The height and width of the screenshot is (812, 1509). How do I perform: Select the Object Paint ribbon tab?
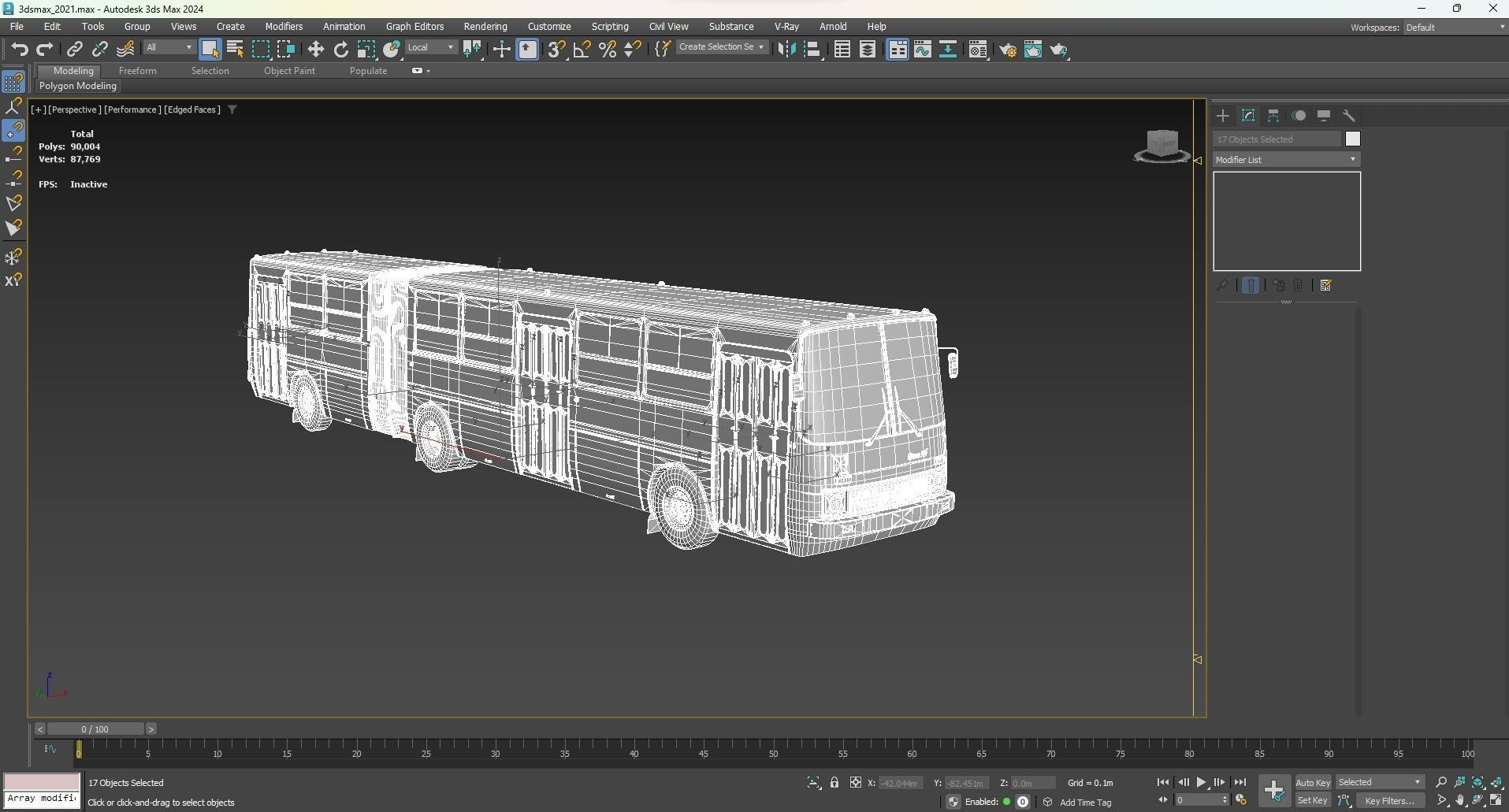coord(289,71)
